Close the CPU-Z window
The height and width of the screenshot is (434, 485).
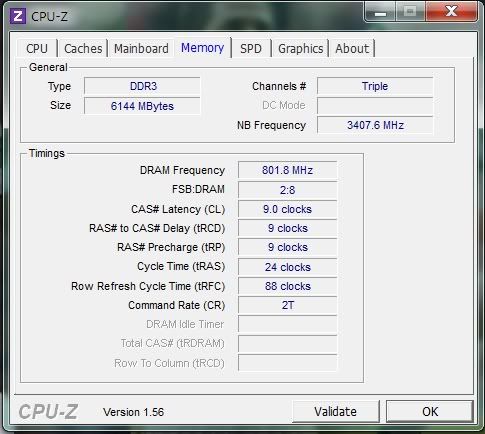451,12
